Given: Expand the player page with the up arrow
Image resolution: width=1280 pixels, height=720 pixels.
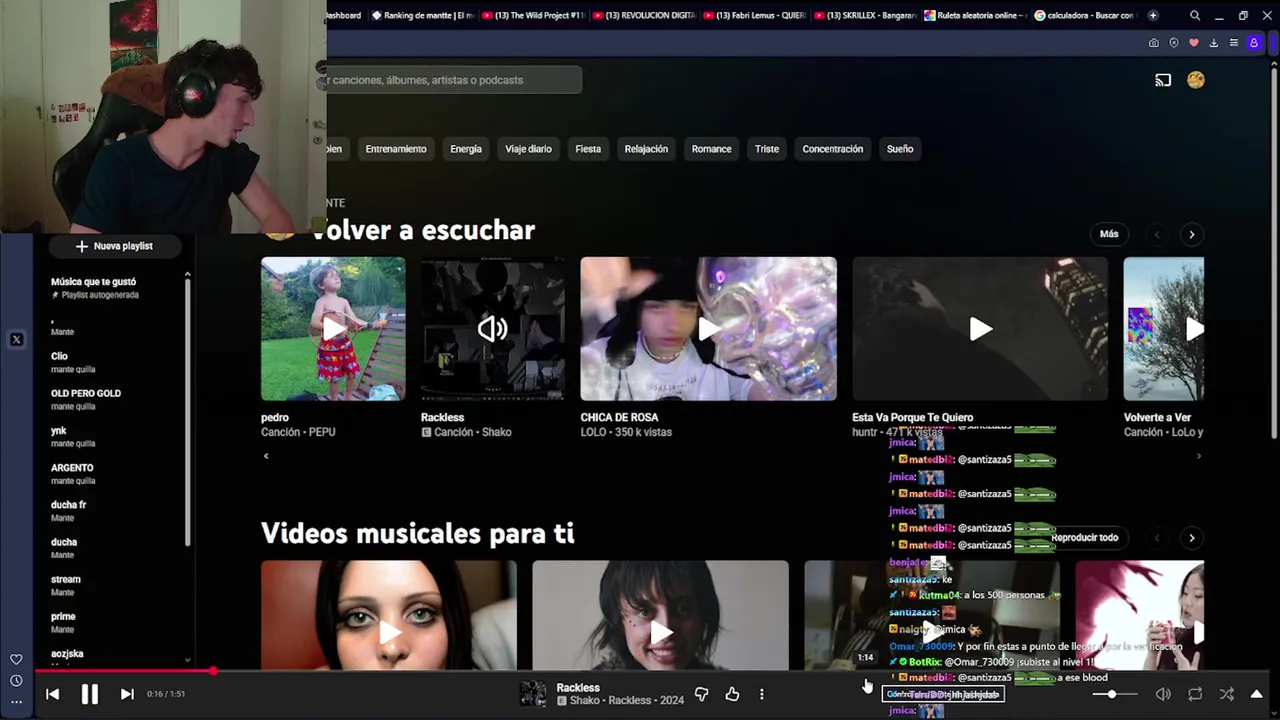Looking at the screenshot, I should click(x=1257, y=694).
